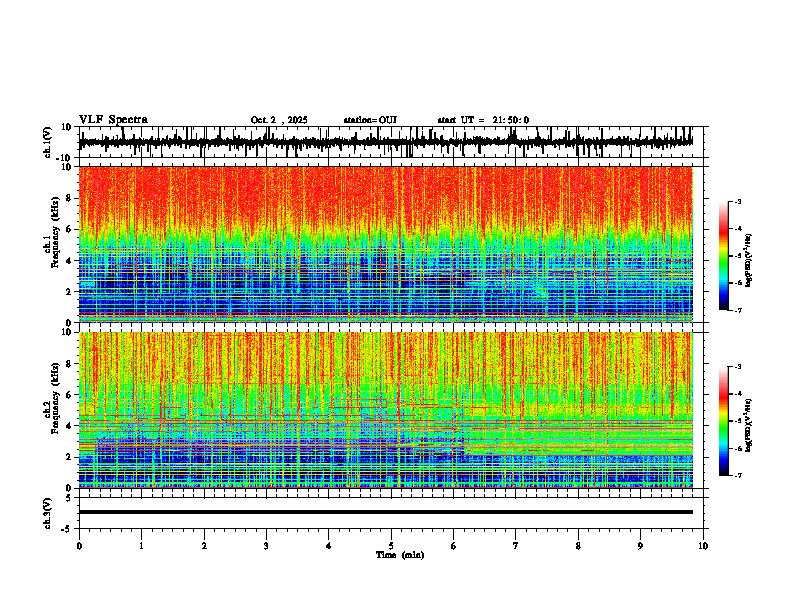
Task: Click the 'VLF Spectra' title text
Action: pos(113,120)
